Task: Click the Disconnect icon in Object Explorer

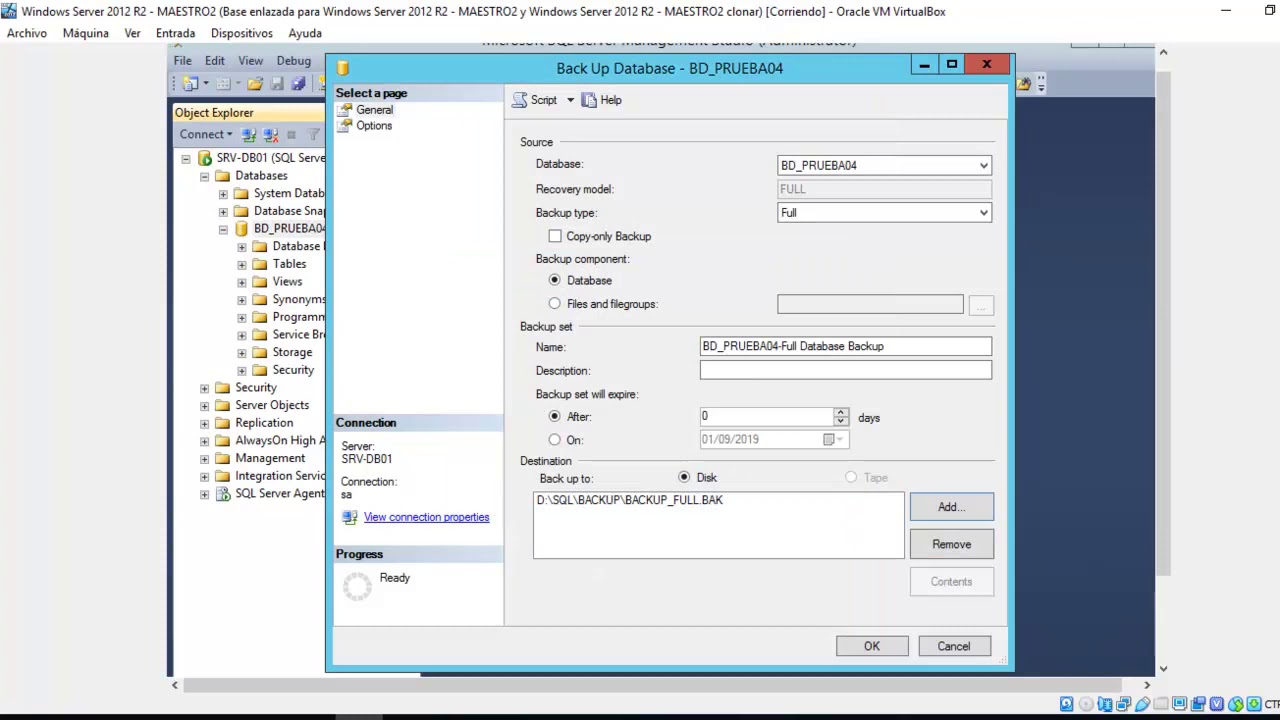Action: (271, 134)
